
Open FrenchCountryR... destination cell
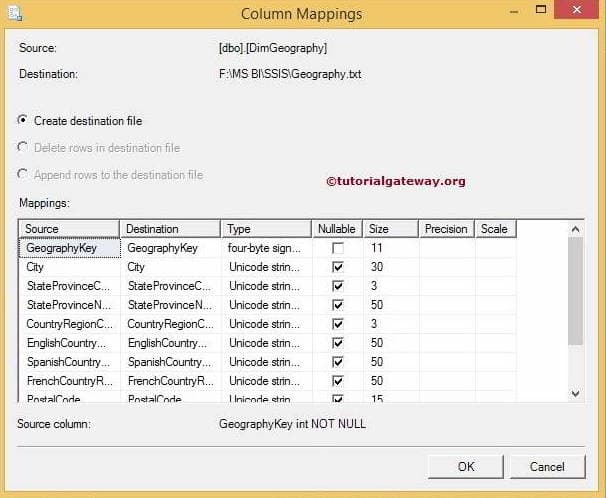pos(171,381)
